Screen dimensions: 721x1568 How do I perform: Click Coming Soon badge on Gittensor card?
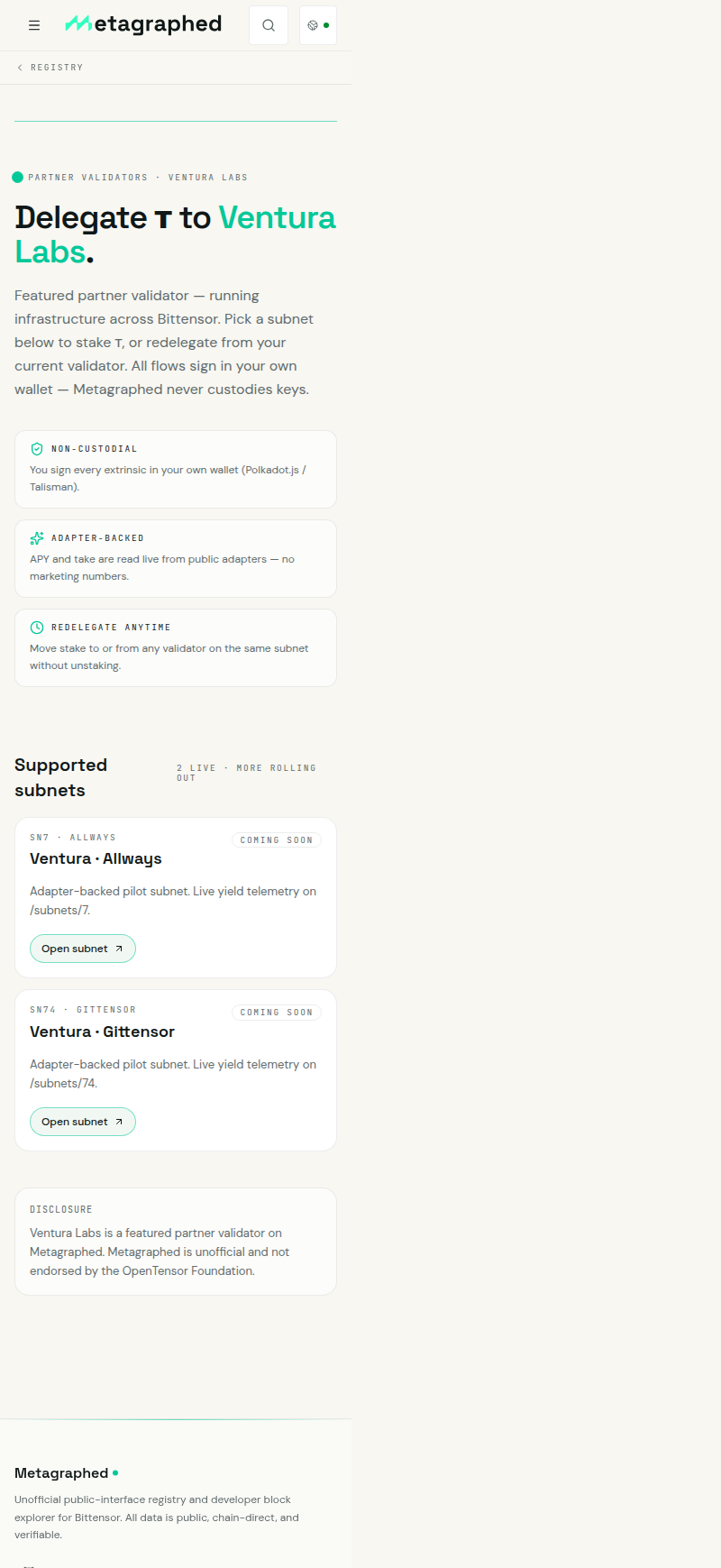277,1013
